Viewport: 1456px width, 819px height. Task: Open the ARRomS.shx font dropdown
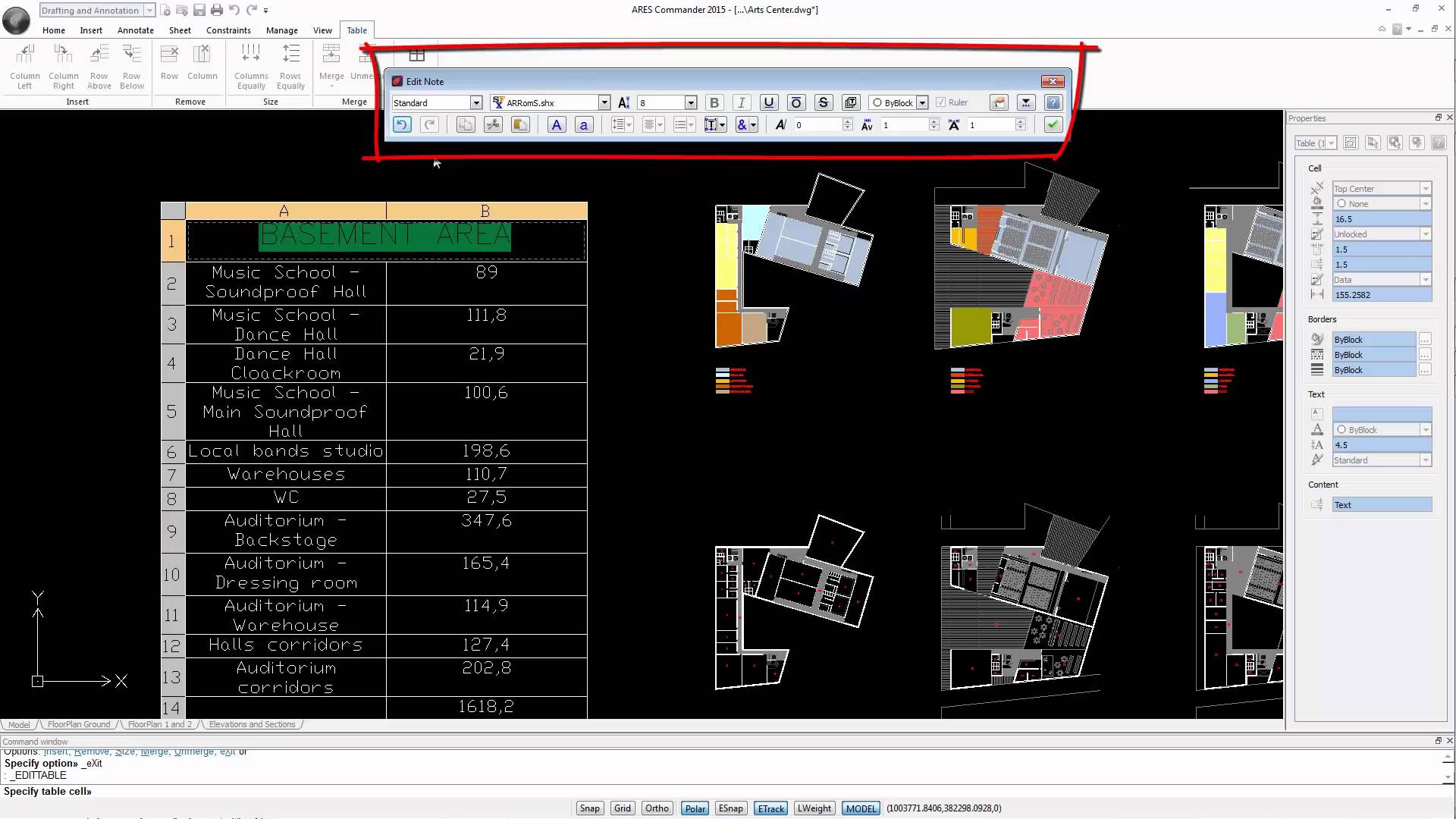[x=604, y=102]
